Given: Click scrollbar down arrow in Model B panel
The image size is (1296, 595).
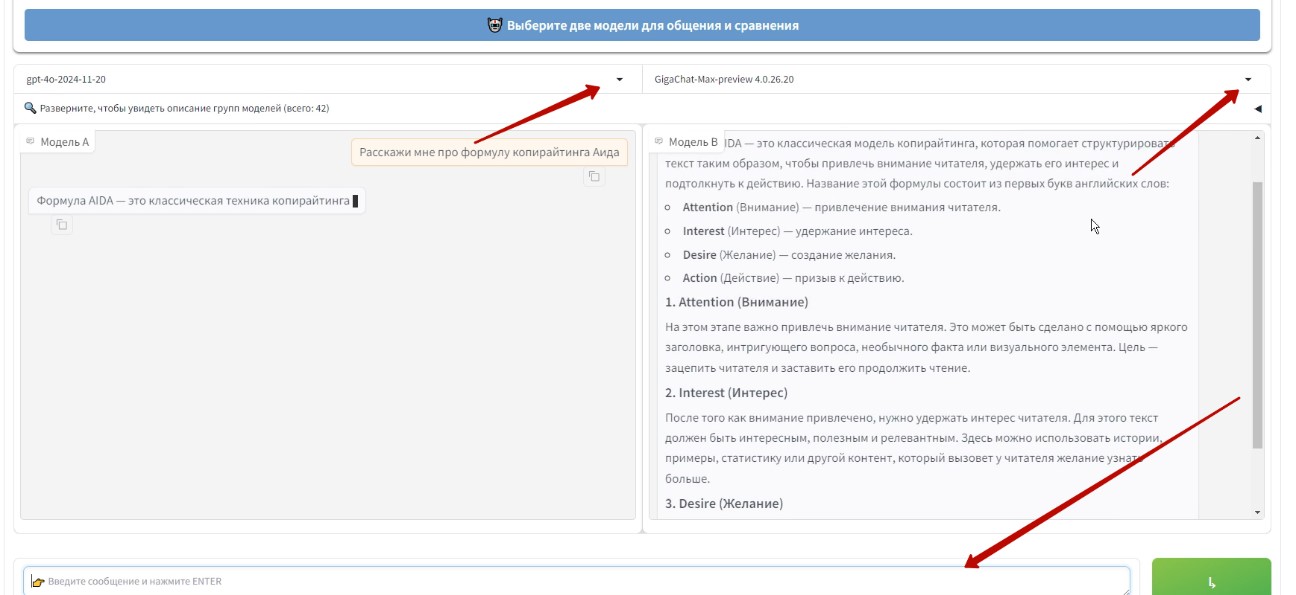Looking at the screenshot, I should pos(1257,512).
